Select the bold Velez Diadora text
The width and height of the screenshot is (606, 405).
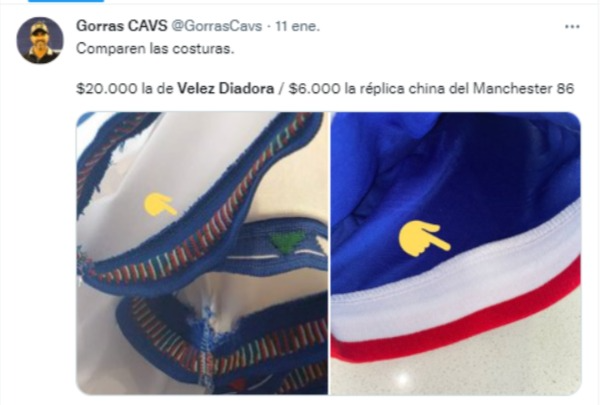pos(226,88)
